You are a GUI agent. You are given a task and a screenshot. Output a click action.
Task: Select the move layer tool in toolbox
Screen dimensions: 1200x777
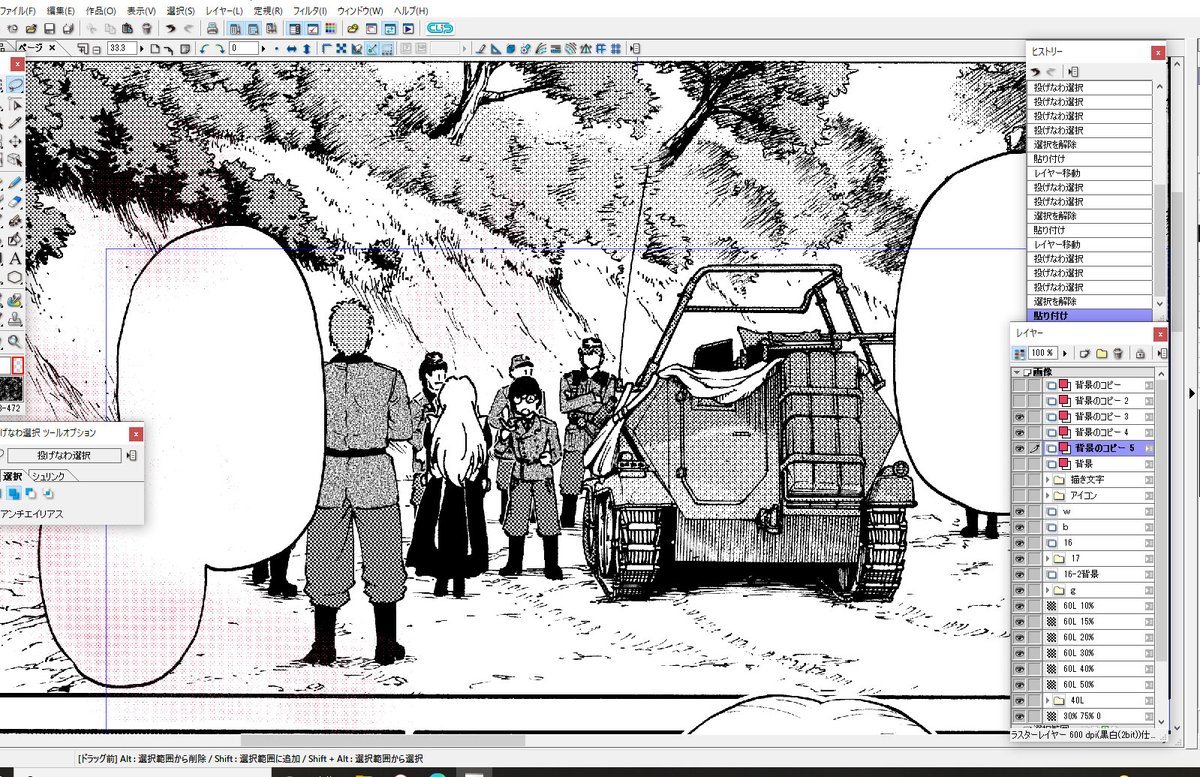(x=15, y=140)
